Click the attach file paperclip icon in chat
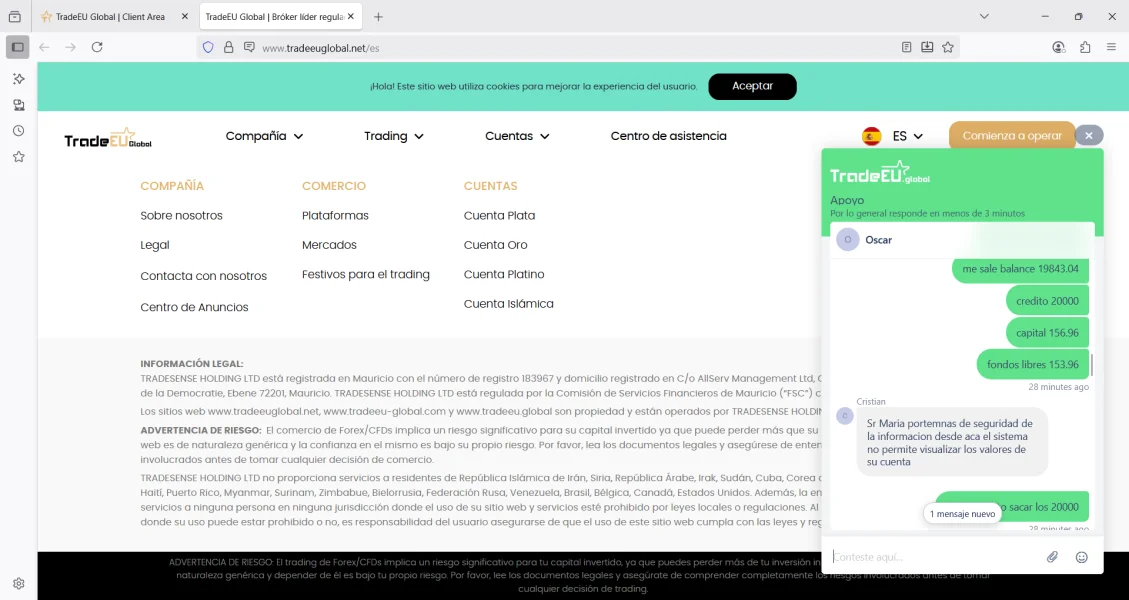This screenshot has height=600, width=1129. [x=1052, y=557]
